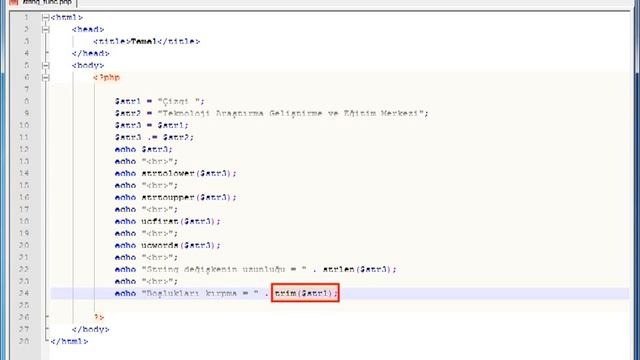Click the "Boşlukları kırpma = " string
Screen dimensions: 640x360
pos(201,293)
